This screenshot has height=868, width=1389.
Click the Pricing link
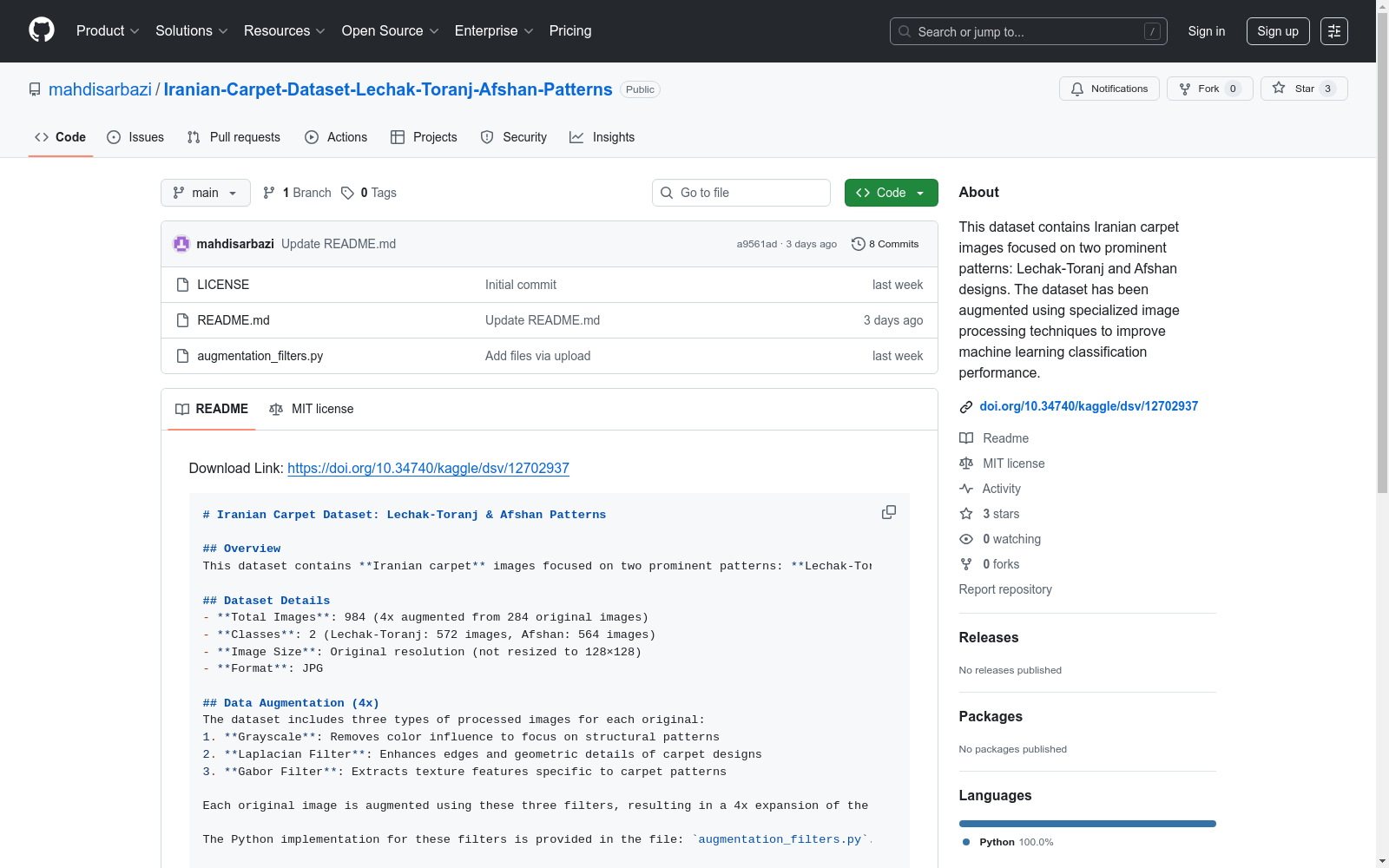coord(570,31)
